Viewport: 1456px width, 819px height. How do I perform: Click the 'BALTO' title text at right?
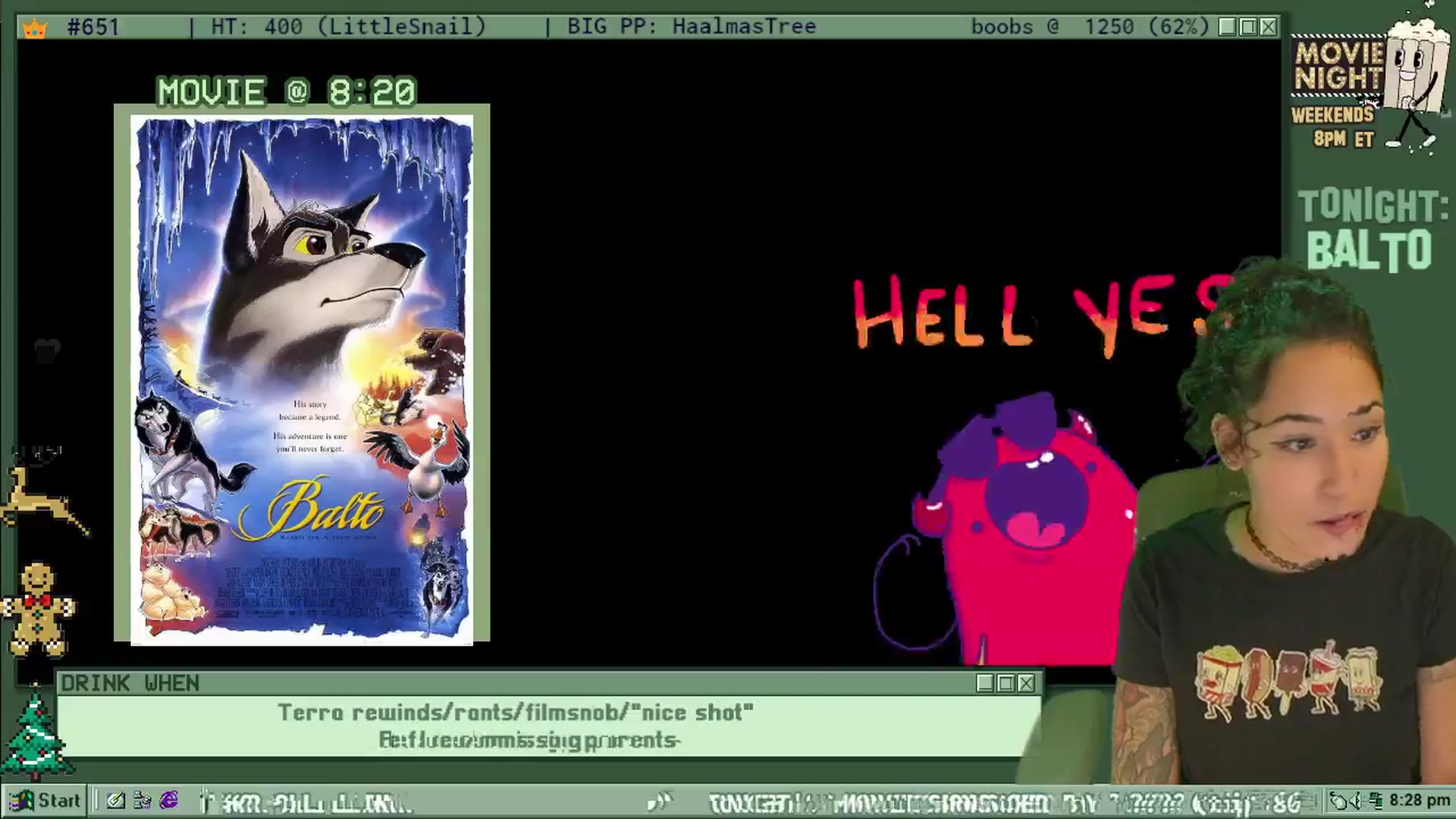pyautogui.click(x=1370, y=249)
